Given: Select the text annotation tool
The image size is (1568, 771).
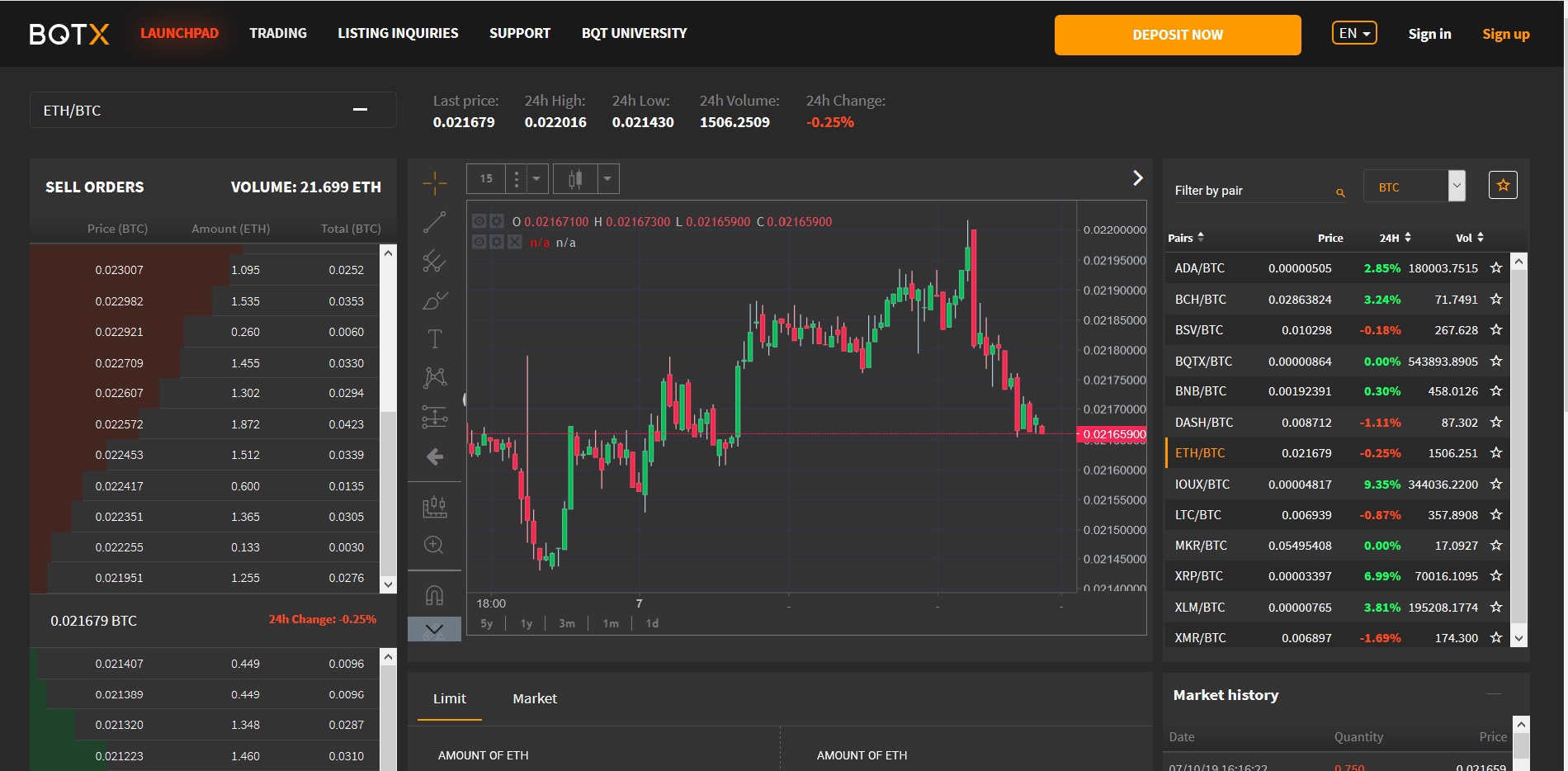Looking at the screenshot, I should pyautogui.click(x=435, y=338).
